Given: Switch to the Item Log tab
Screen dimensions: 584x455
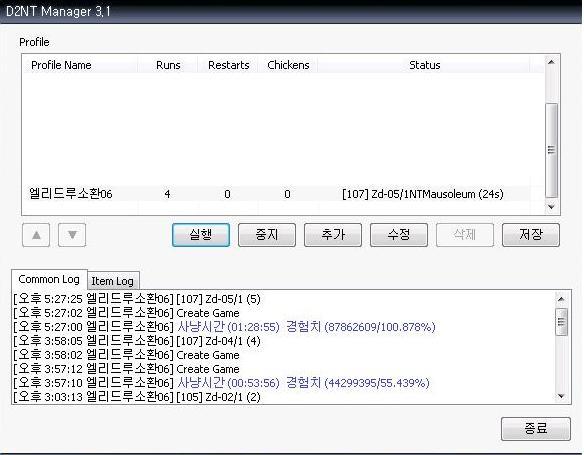Looking at the screenshot, I should 112,281.
